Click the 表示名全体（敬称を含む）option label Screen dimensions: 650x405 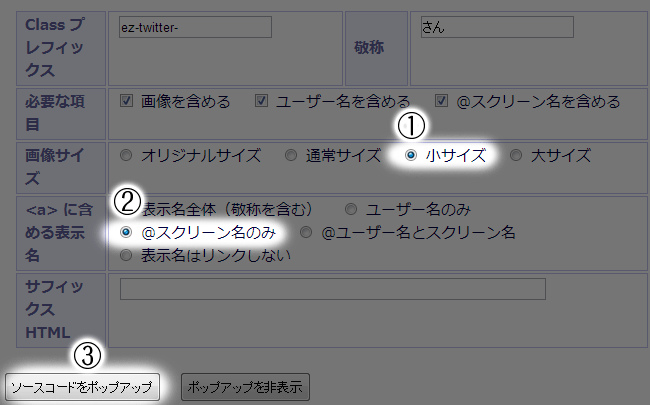click(x=227, y=210)
